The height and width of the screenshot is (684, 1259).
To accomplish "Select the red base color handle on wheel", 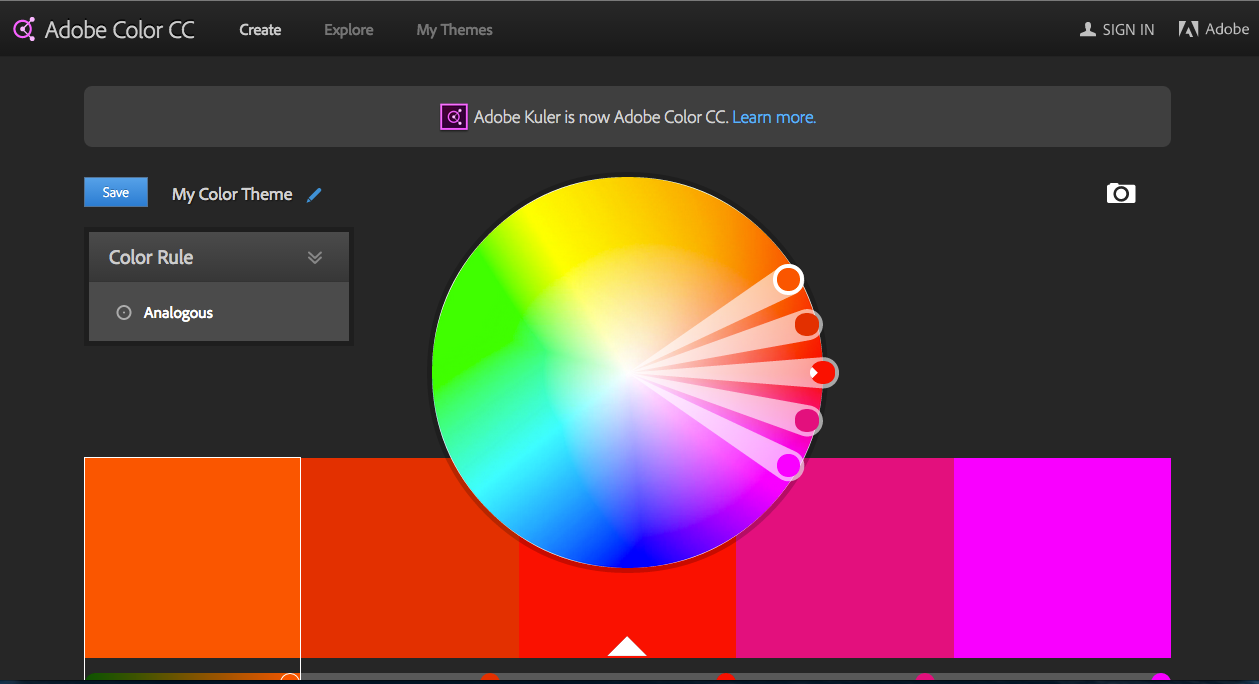I will (823, 373).
